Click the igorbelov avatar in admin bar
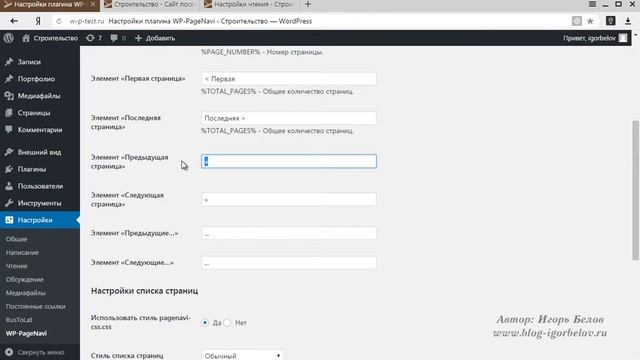 point(623,38)
